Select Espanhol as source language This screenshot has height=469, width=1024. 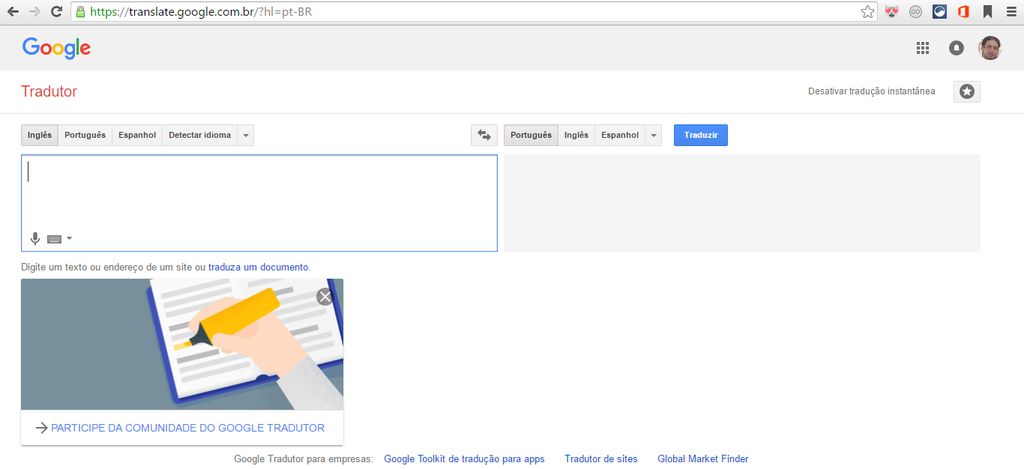[x=137, y=135]
